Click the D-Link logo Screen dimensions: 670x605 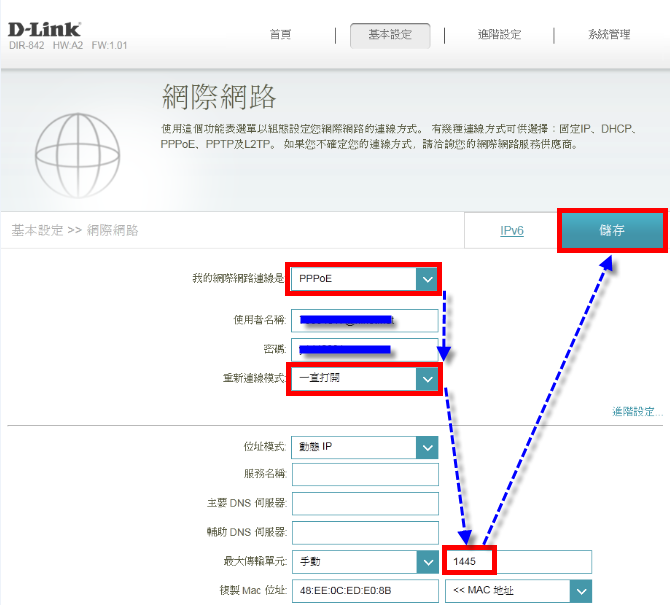click(x=46, y=28)
